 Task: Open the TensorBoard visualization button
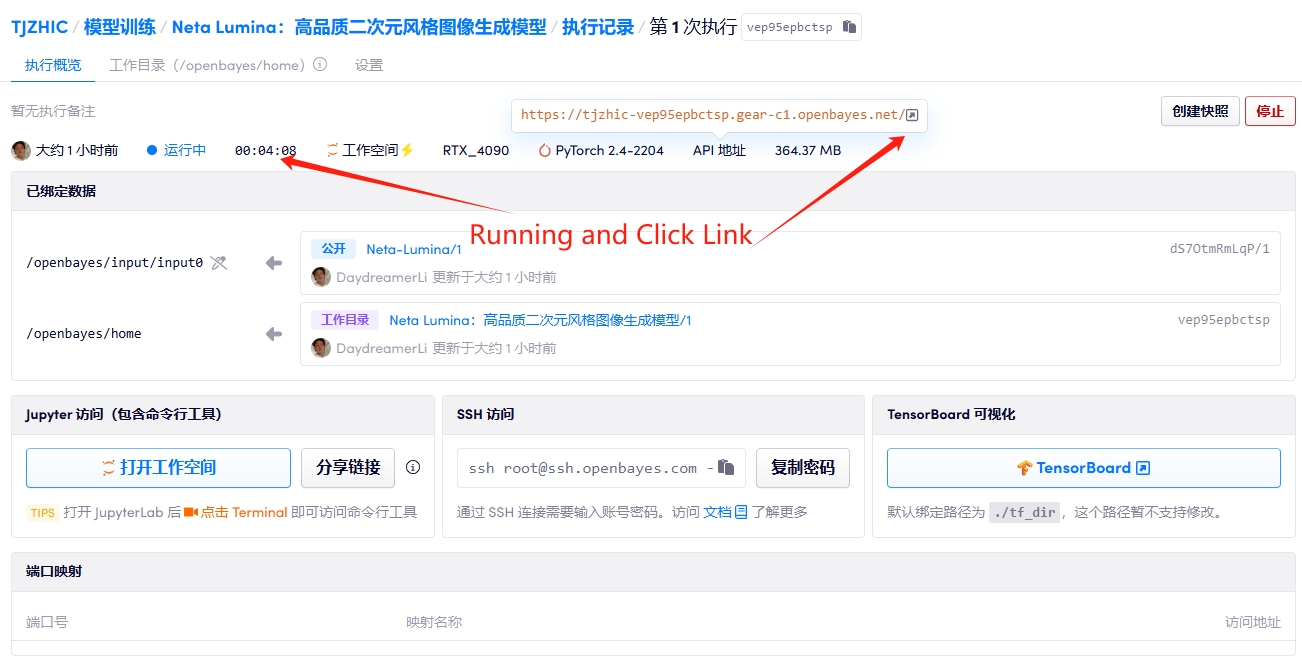[x=1083, y=467]
